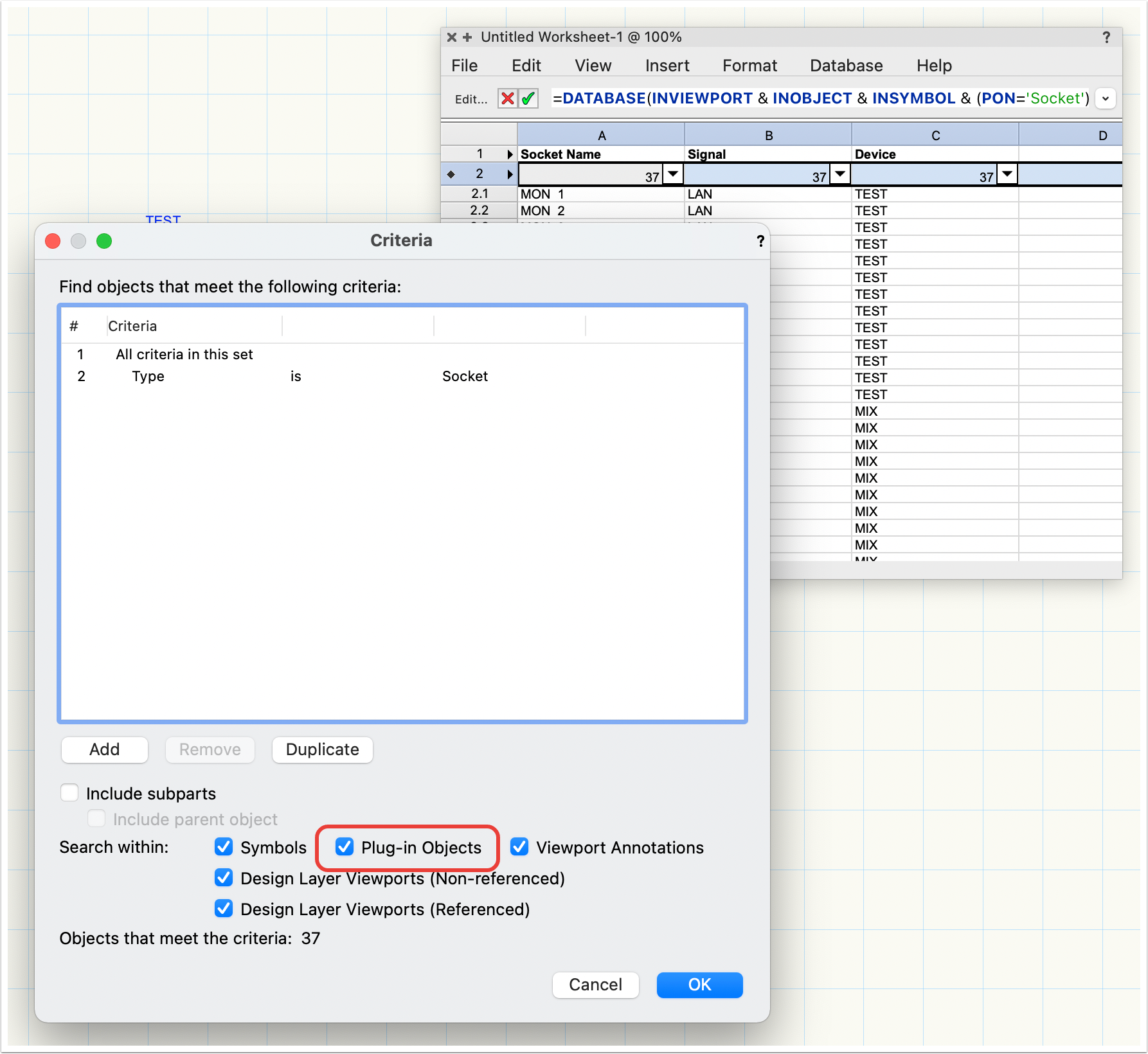This screenshot has height=1054, width=1148.
Task: Open the Device column filter dropdown
Action: (1007, 174)
